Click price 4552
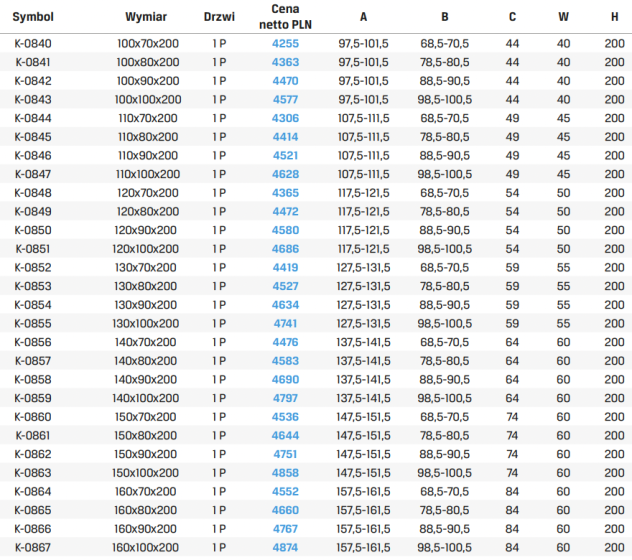 point(285,491)
